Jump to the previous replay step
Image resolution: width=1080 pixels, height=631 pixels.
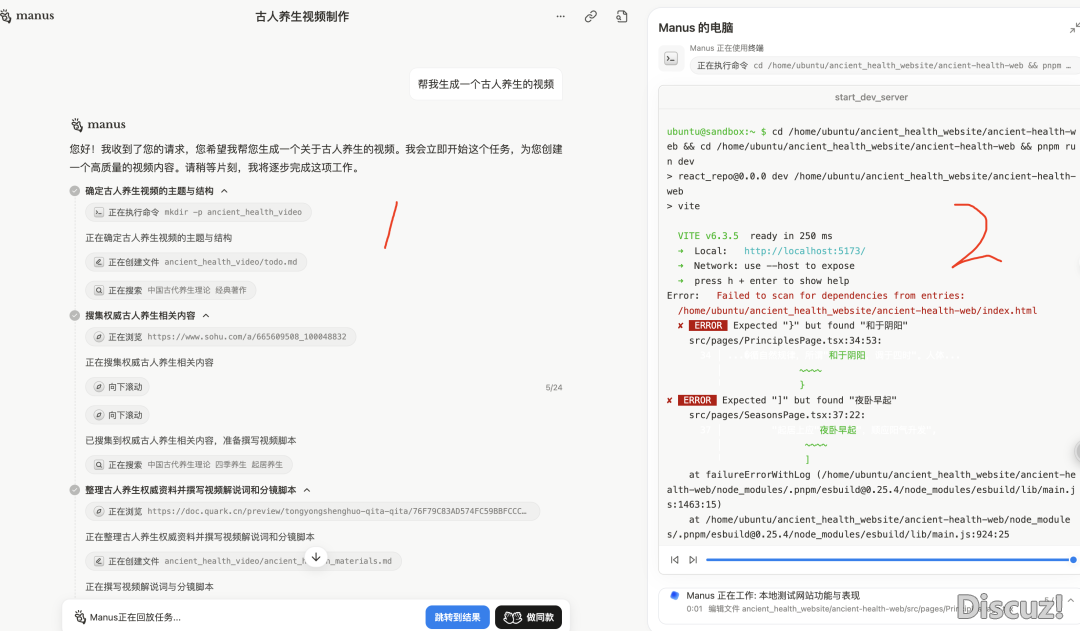tap(675, 560)
